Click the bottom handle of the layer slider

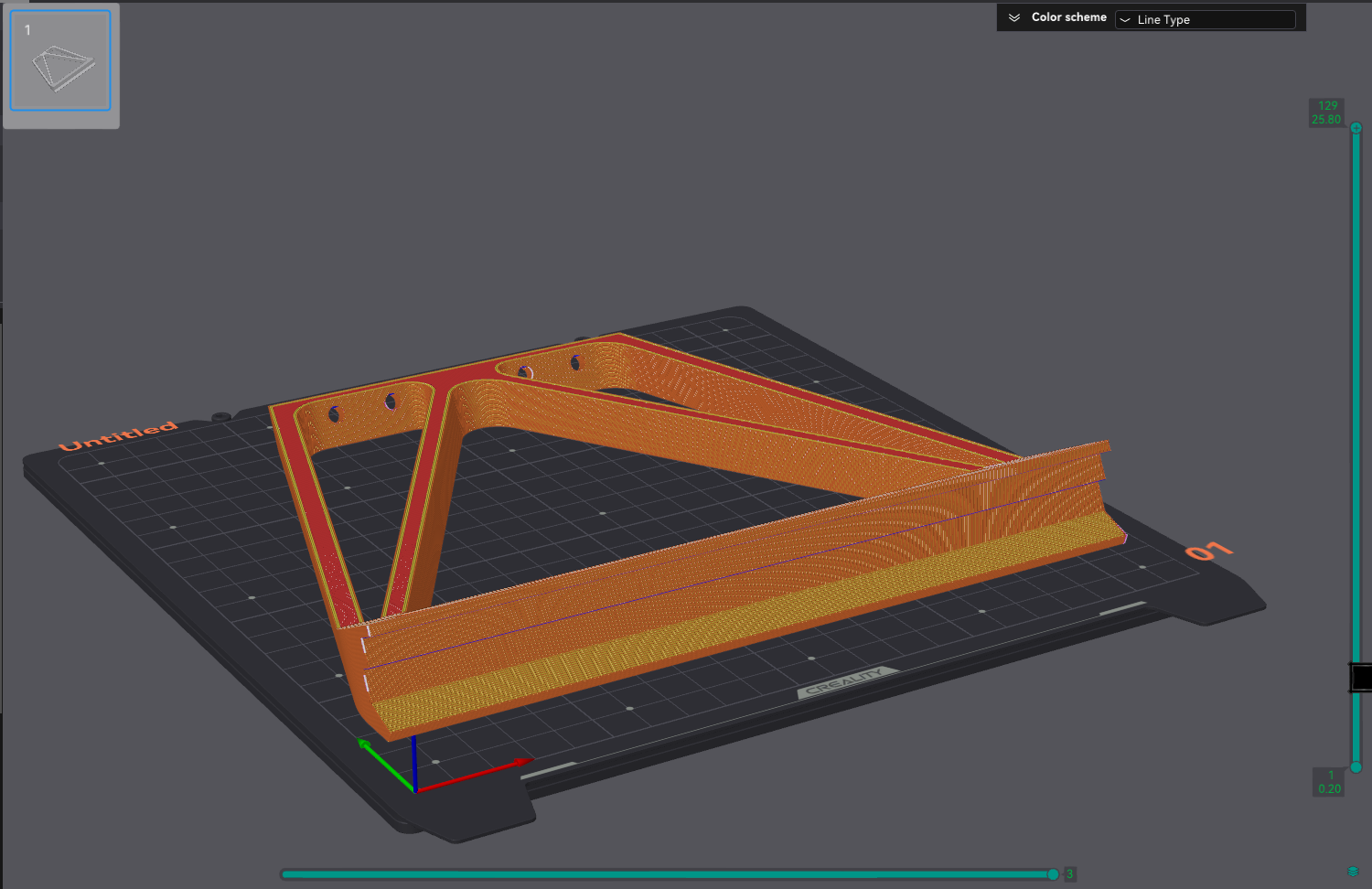(1355, 768)
